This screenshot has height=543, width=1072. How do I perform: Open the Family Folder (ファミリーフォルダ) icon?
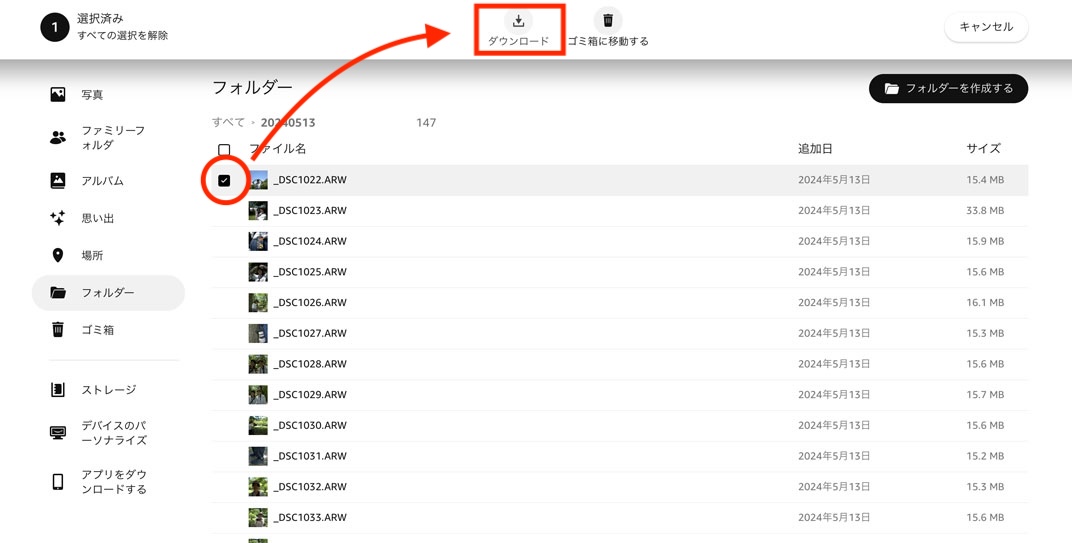click(x=58, y=137)
